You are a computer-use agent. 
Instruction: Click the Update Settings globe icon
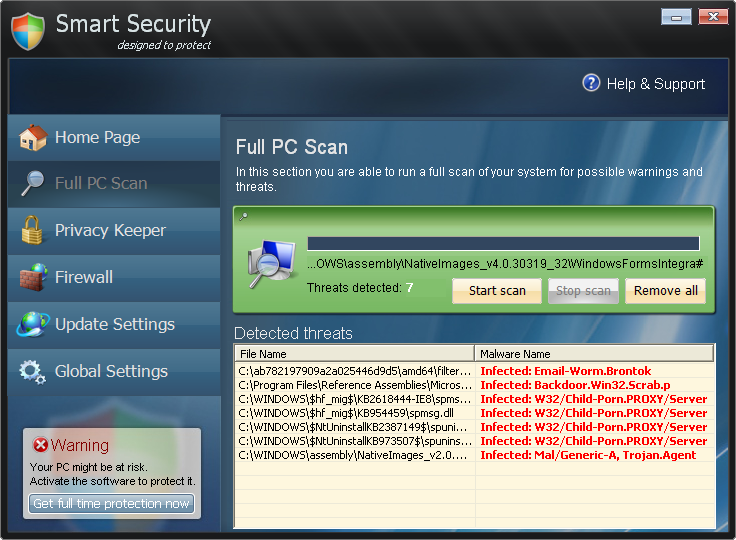33,324
